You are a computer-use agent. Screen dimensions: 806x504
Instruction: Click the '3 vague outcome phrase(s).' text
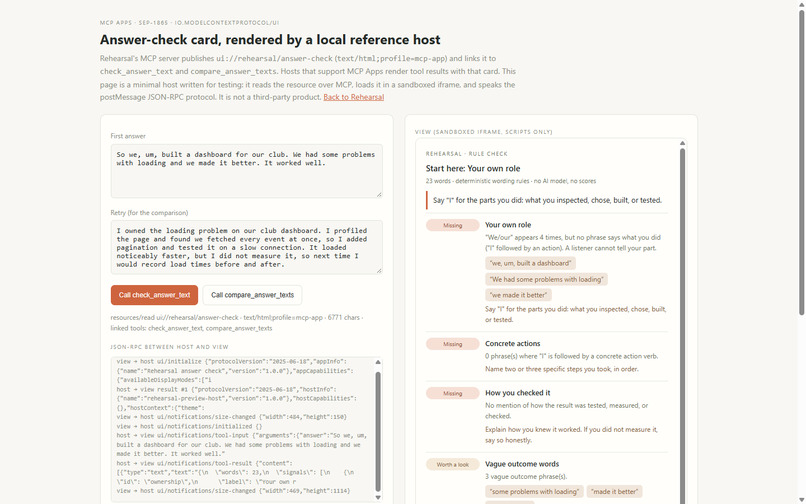pyautogui.click(x=526, y=477)
